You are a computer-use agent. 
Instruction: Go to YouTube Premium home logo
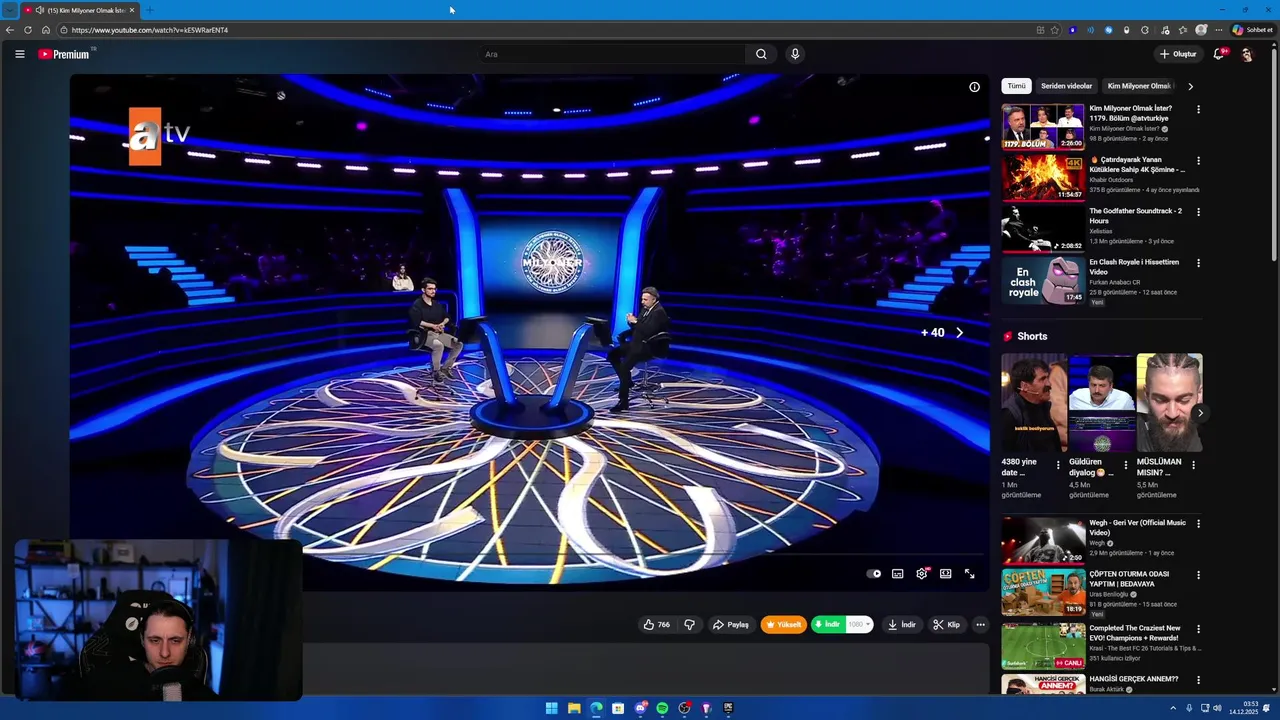tap(65, 54)
